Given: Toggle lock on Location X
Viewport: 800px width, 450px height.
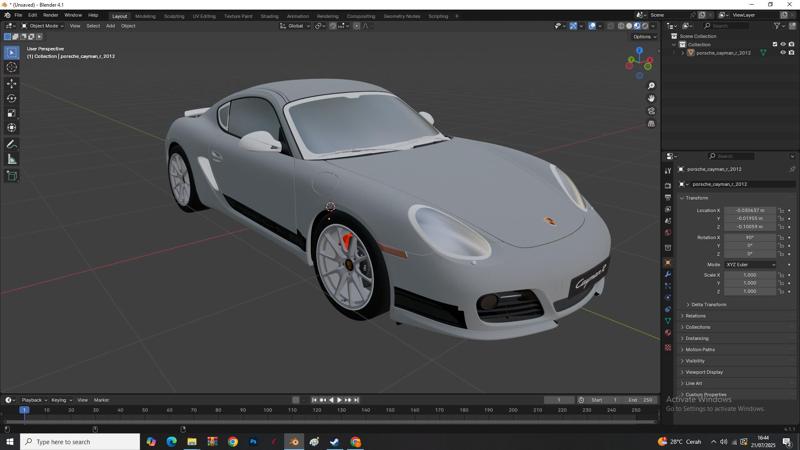Looking at the screenshot, I should point(781,210).
